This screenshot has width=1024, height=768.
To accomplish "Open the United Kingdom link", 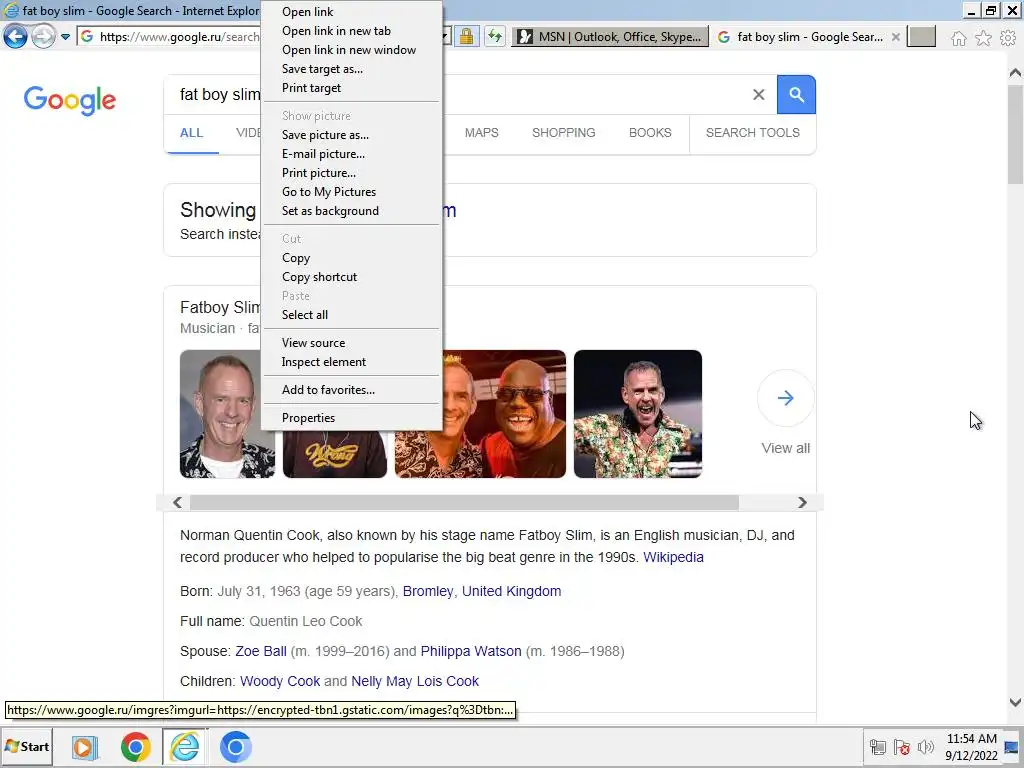I will coord(511,591).
